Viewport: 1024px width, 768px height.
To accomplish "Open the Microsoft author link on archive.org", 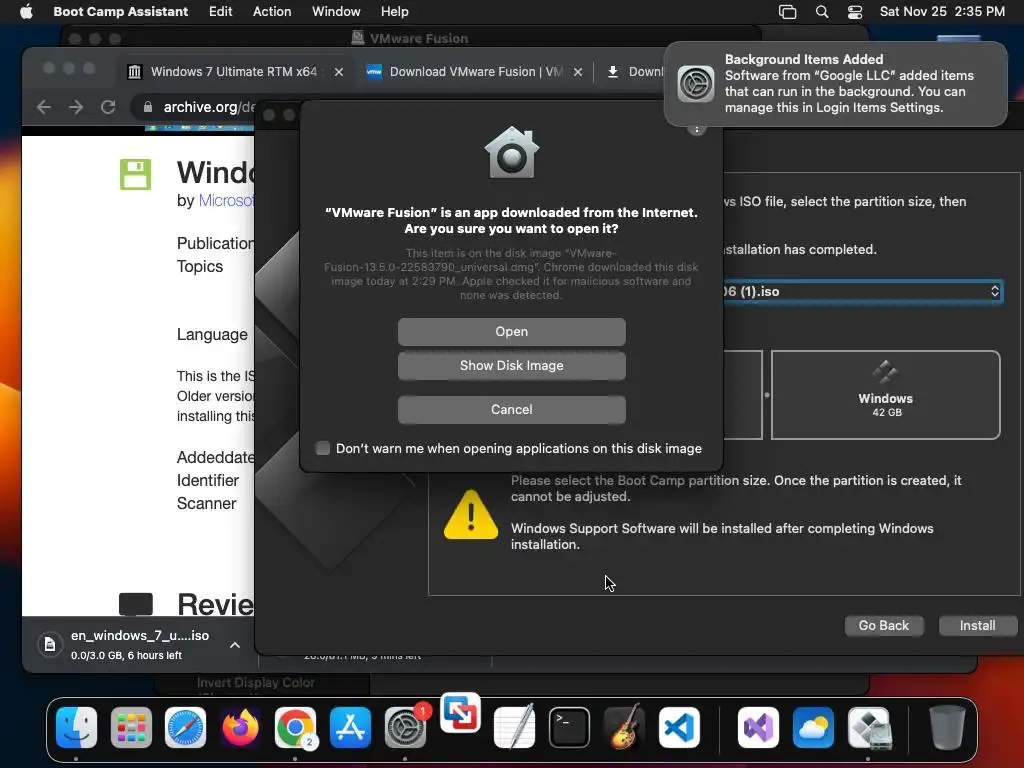I will tap(226, 200).
